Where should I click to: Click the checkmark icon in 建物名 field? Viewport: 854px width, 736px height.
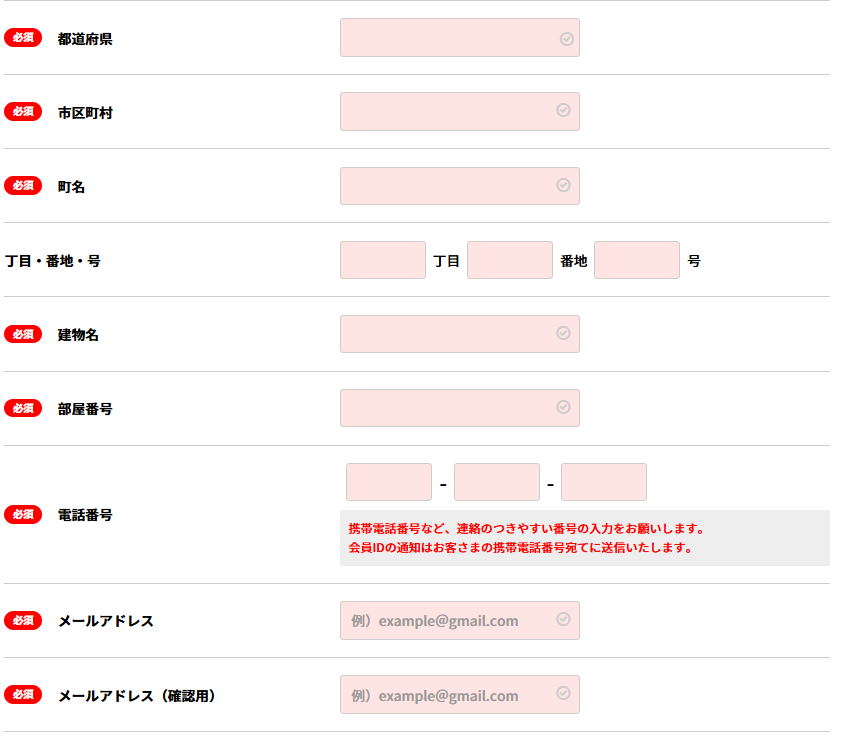pos(564,333)
